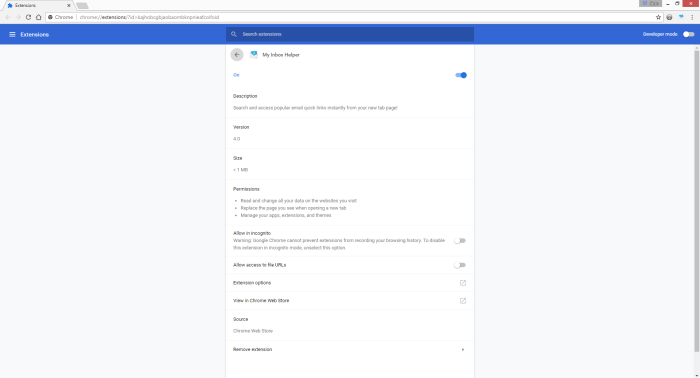700x378 pixels.
Task: Click the Search extensions field
Action: point(350,34)
